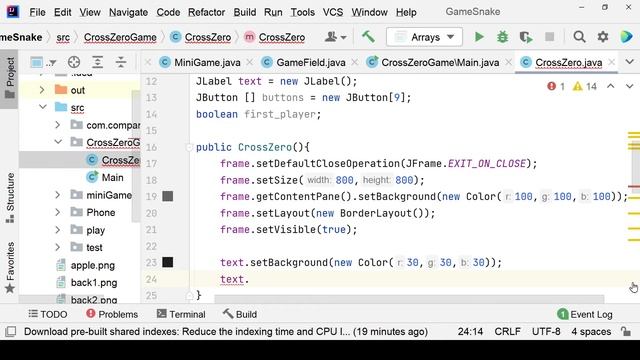Run with coverage icon
This screenshot has height=360, width=640.
(x=526, y=37)
